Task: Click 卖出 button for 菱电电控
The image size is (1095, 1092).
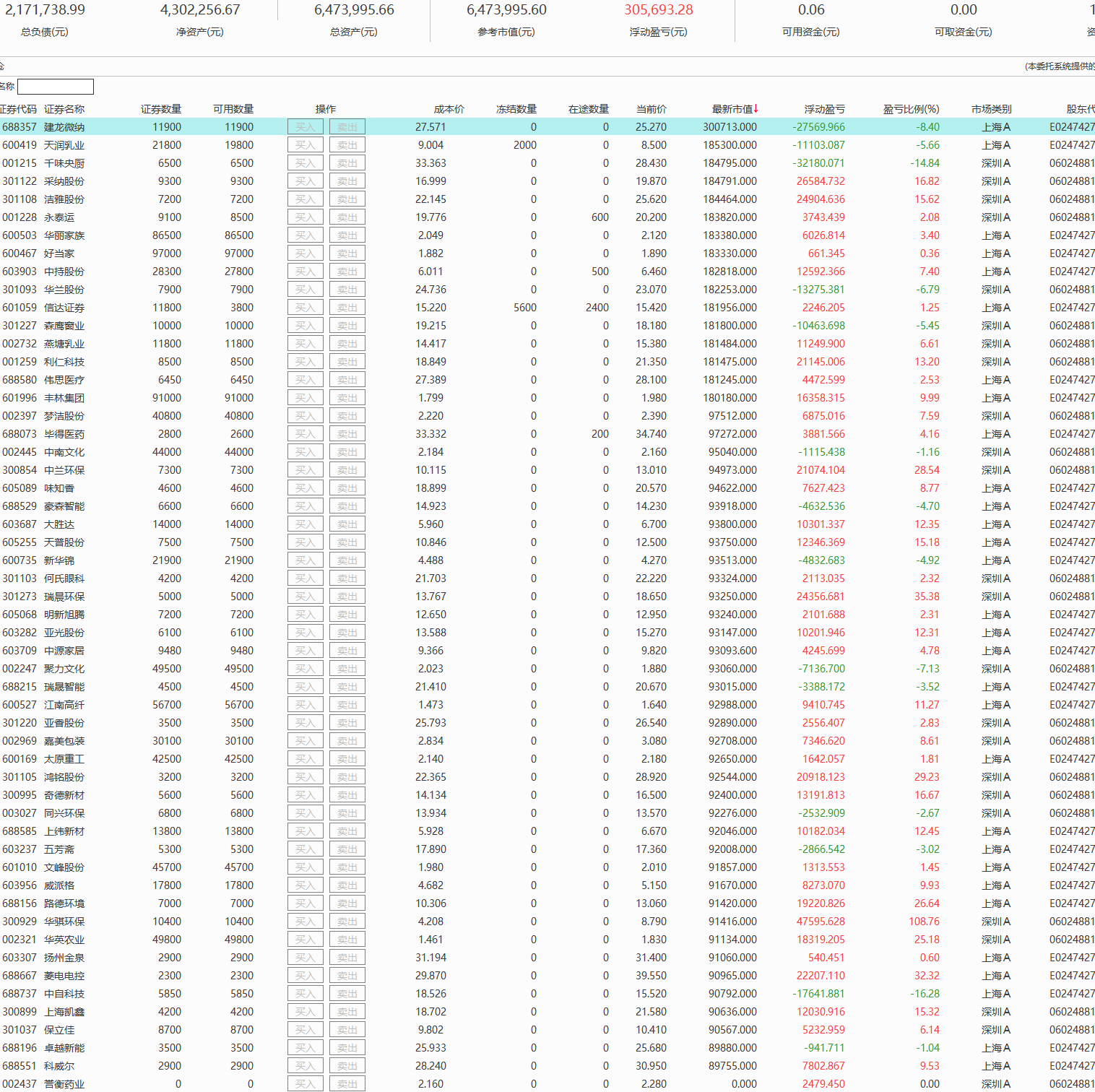Action: (347, 976)
